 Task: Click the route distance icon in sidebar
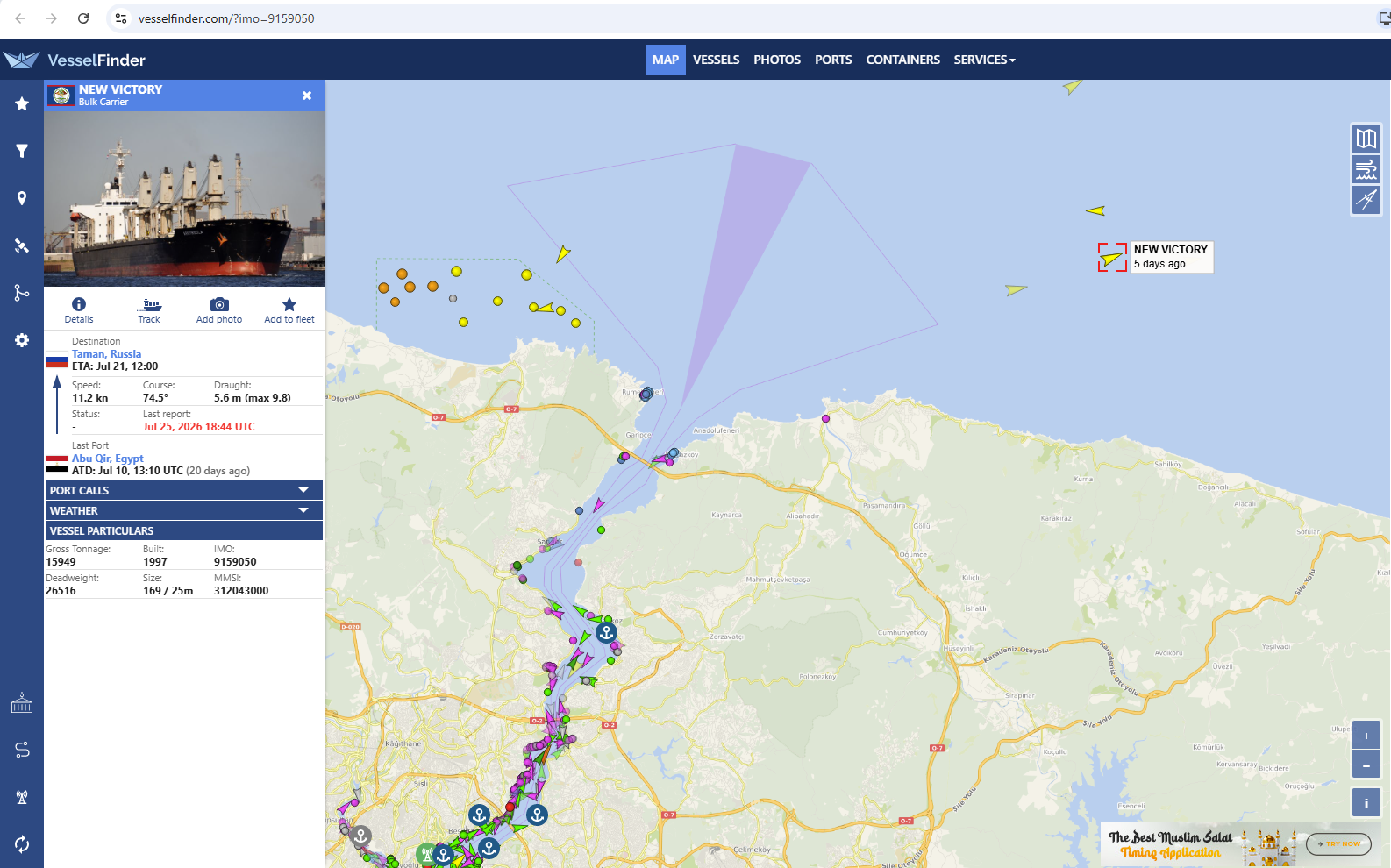(x=22, y=750)
